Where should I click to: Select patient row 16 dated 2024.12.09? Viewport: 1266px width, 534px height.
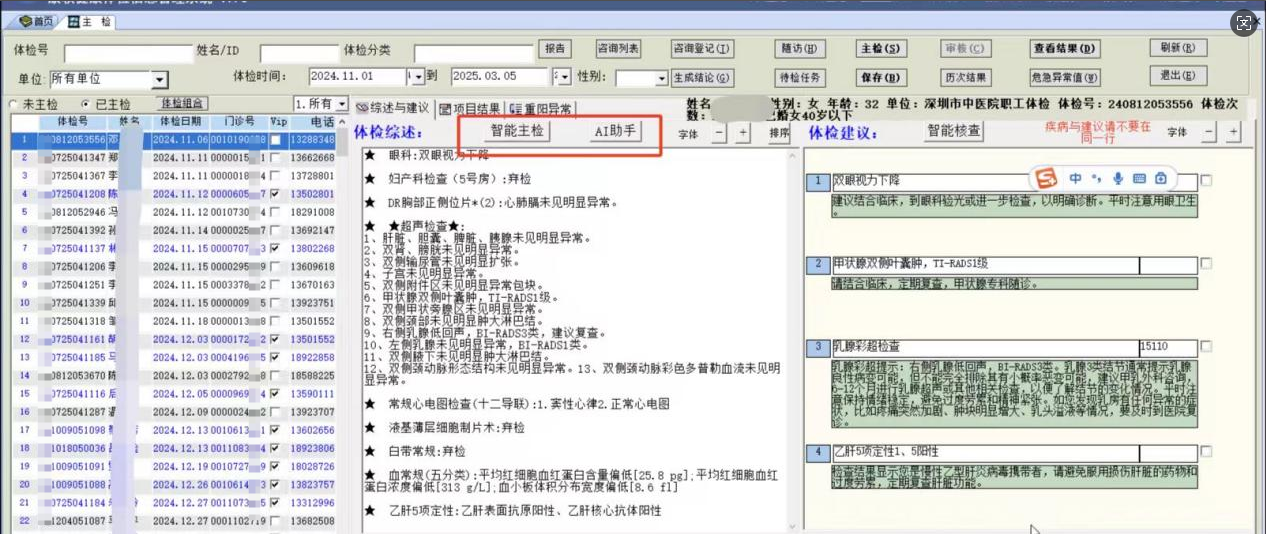174,412
